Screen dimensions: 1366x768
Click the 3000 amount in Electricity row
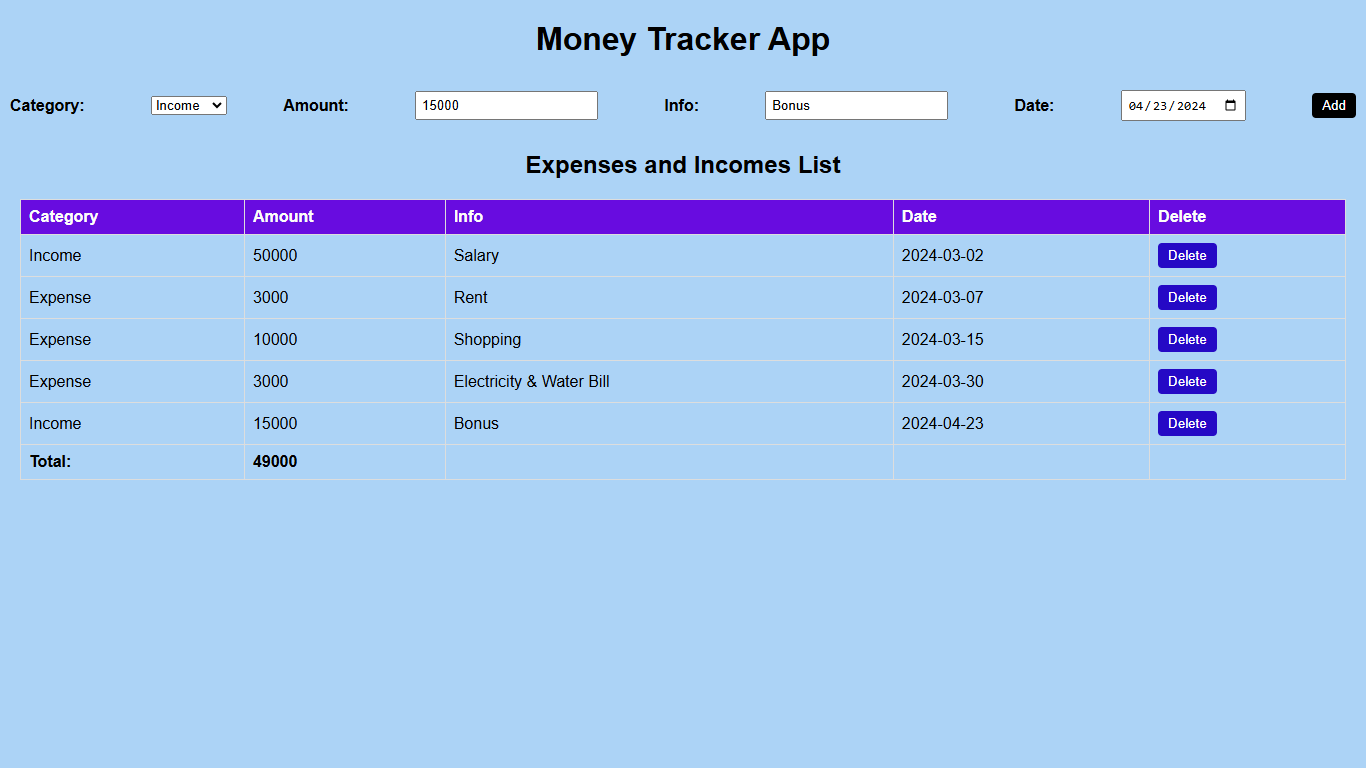point(345,382)
